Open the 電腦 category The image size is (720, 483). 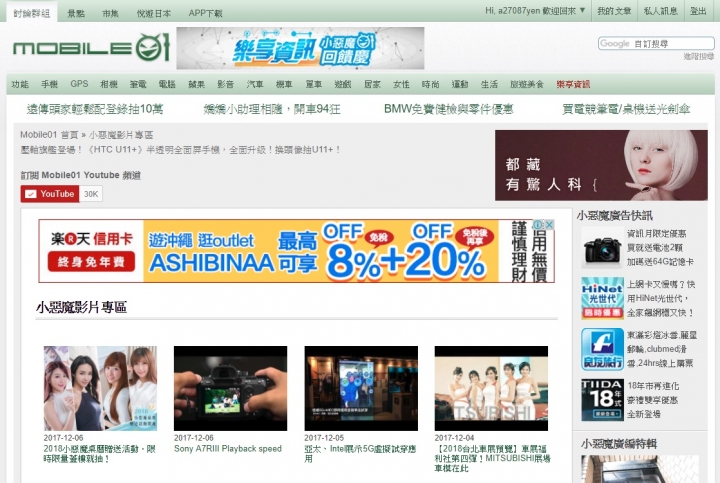(x=167, y=84)
